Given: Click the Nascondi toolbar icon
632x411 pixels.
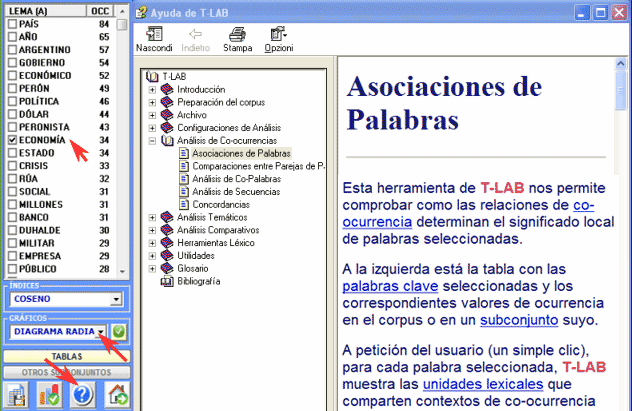Looking at the screenshot, I should (154, 34).
